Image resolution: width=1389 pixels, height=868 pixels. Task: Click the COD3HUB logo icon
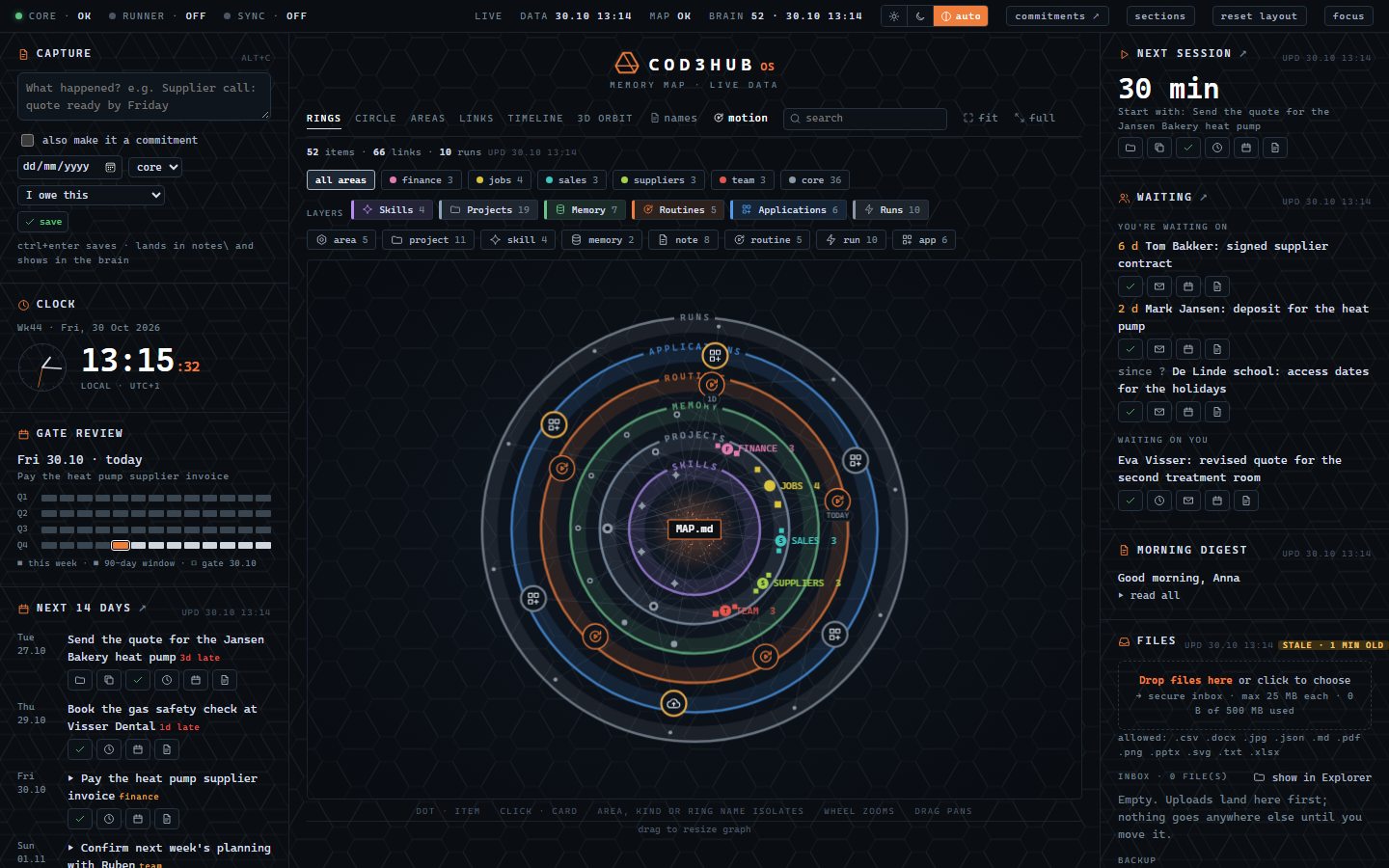pos(627,64)
